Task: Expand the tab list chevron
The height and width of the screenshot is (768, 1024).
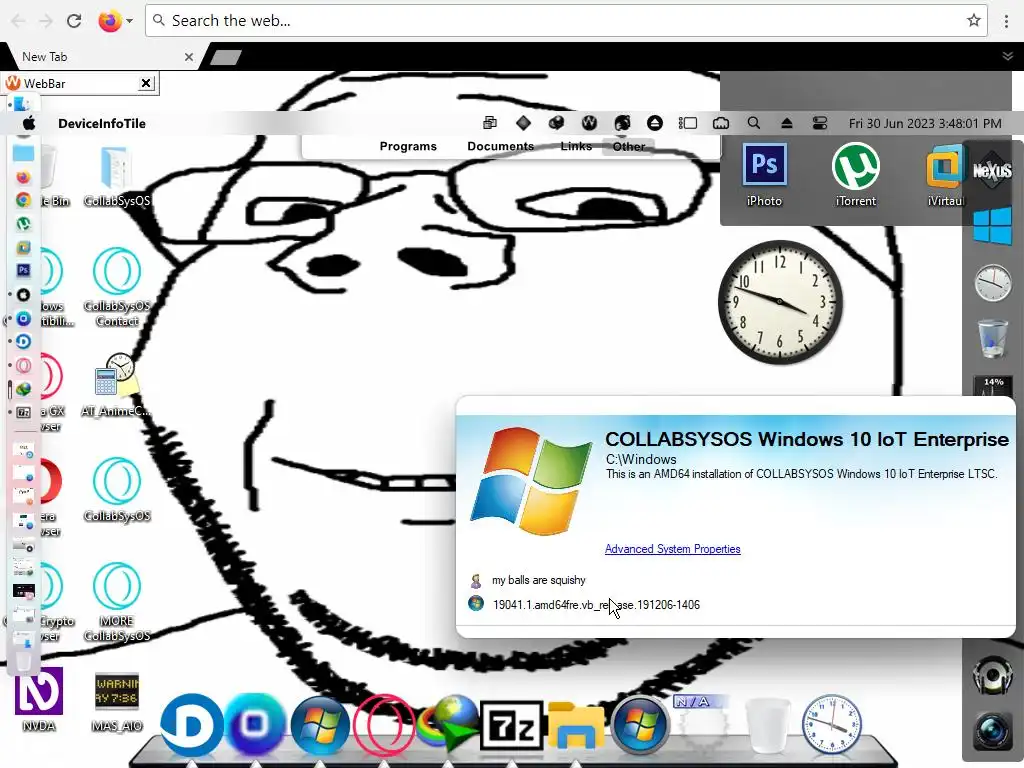Action: [x=1008, y=56]
